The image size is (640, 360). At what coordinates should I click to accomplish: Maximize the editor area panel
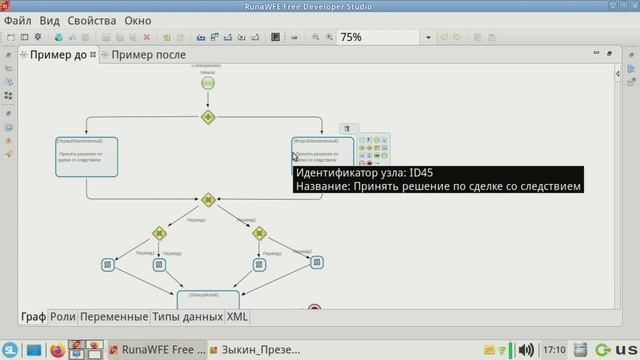click(x=609, y=53)
